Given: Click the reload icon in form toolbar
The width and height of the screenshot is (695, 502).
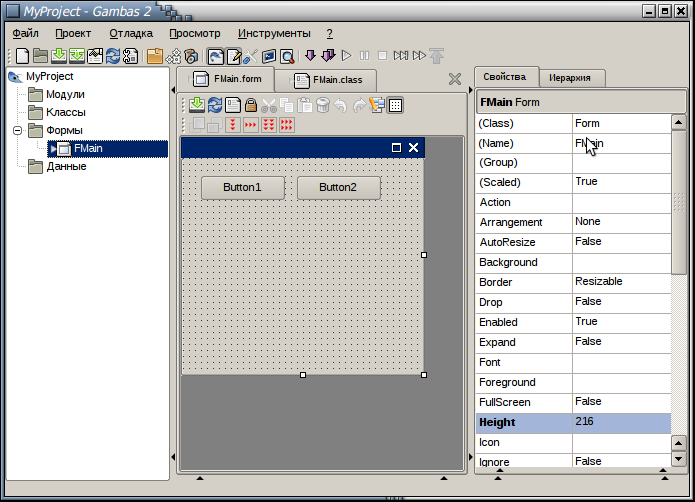Looking at the screenshot, I should pos(214,105).
